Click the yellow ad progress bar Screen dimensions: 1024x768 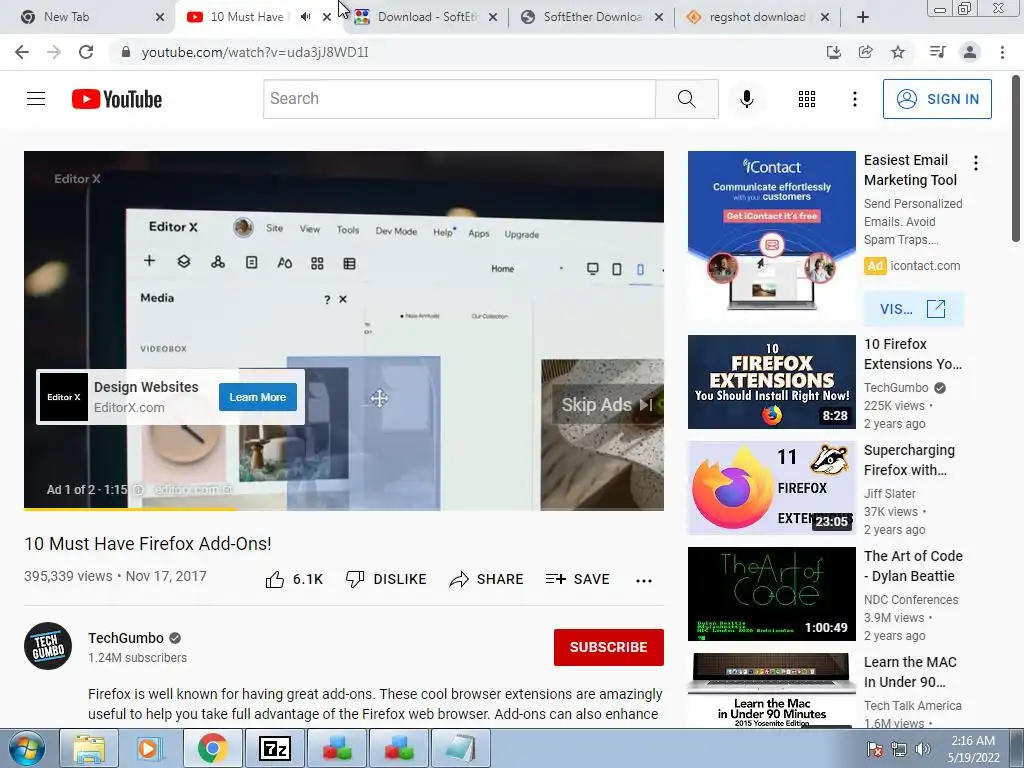tap(129, 509)
